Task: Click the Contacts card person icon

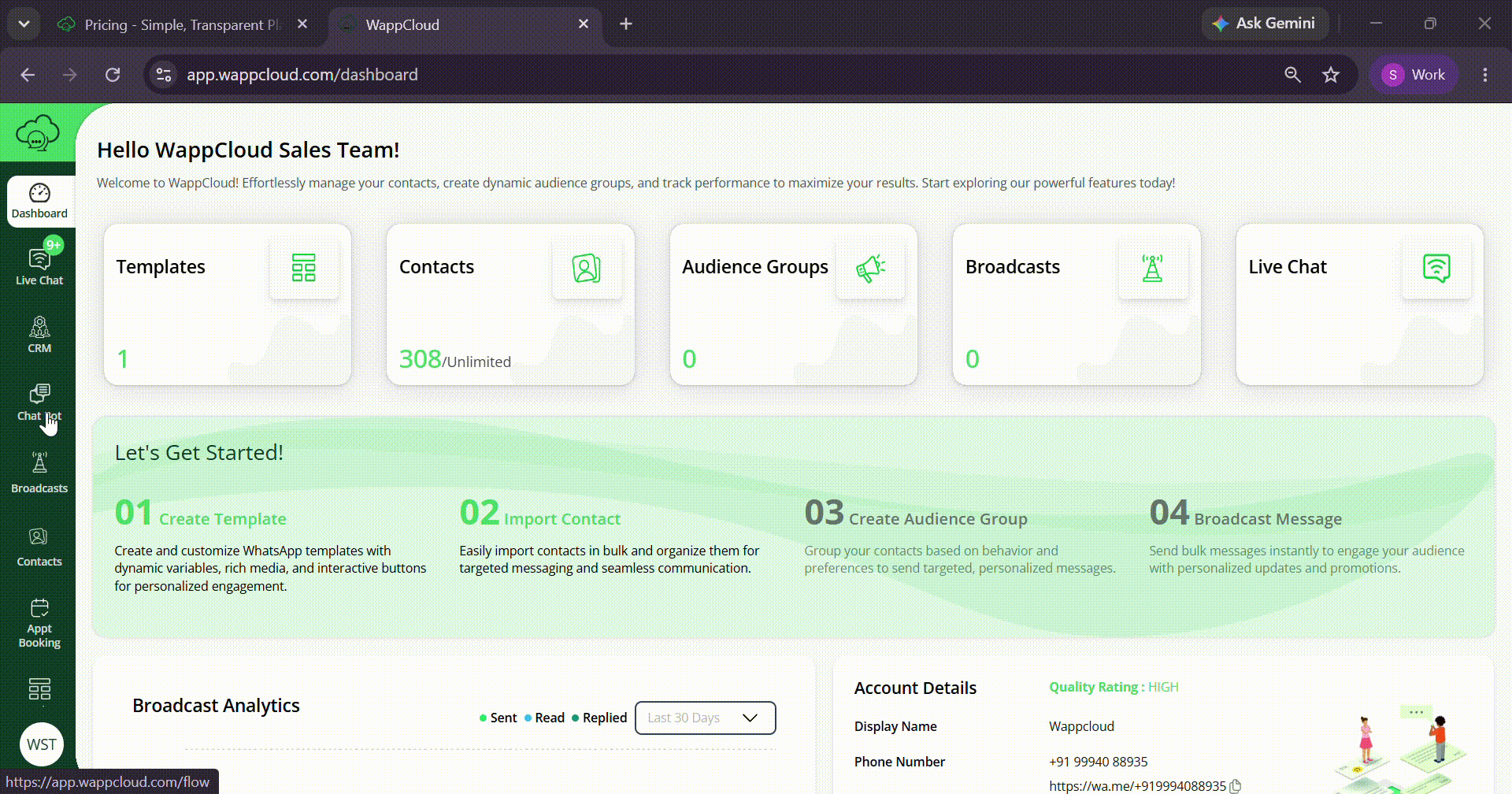Action: coord(587,268)
